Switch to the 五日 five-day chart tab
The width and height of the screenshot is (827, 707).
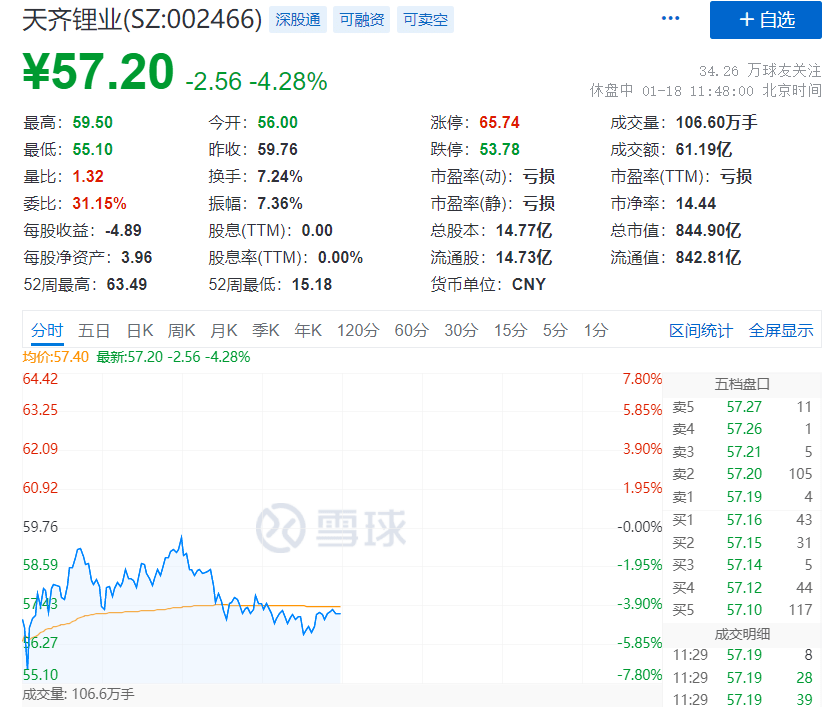(x=93, y=330)
